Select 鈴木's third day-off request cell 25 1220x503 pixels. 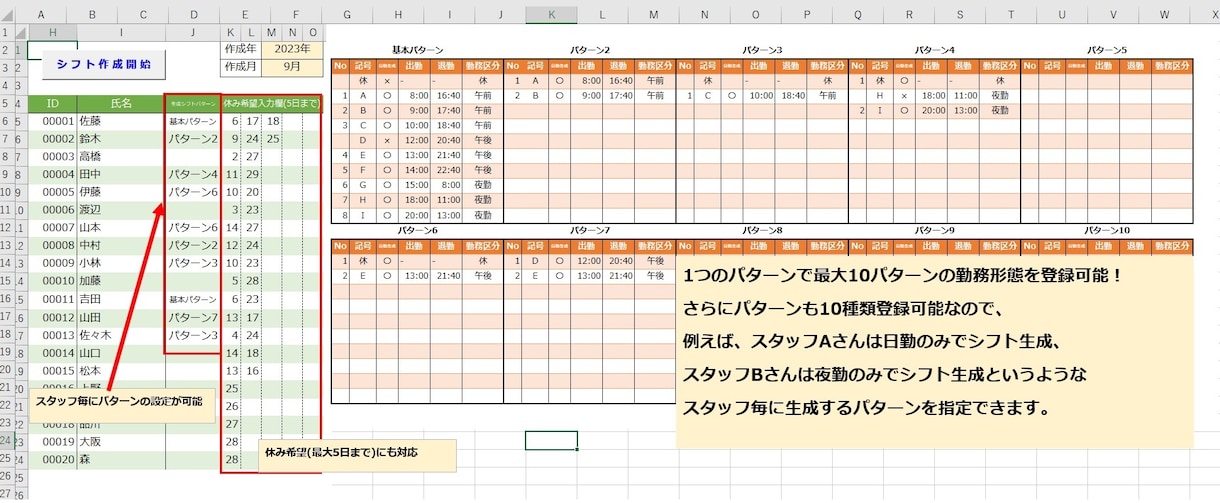[272, 139]
